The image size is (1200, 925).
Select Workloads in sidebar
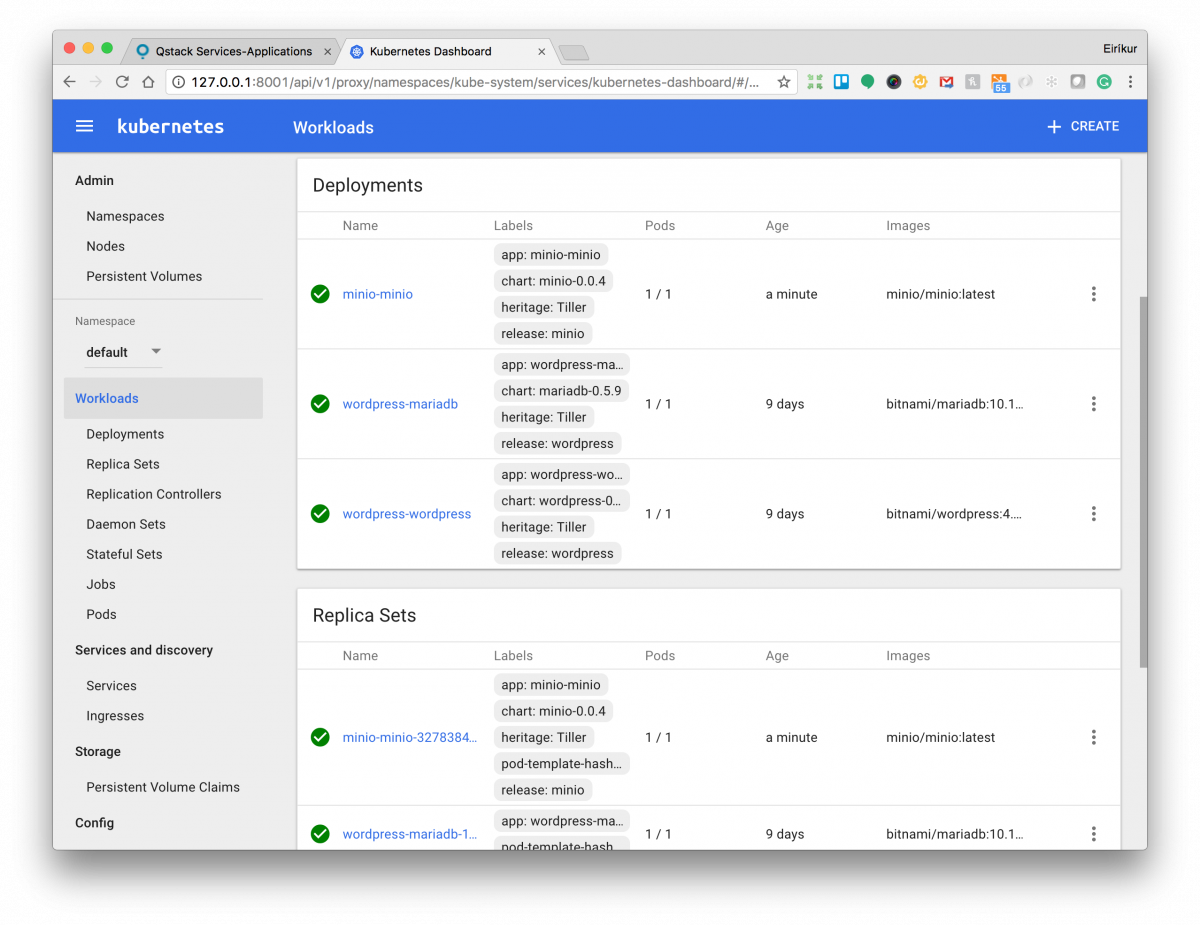163,398
